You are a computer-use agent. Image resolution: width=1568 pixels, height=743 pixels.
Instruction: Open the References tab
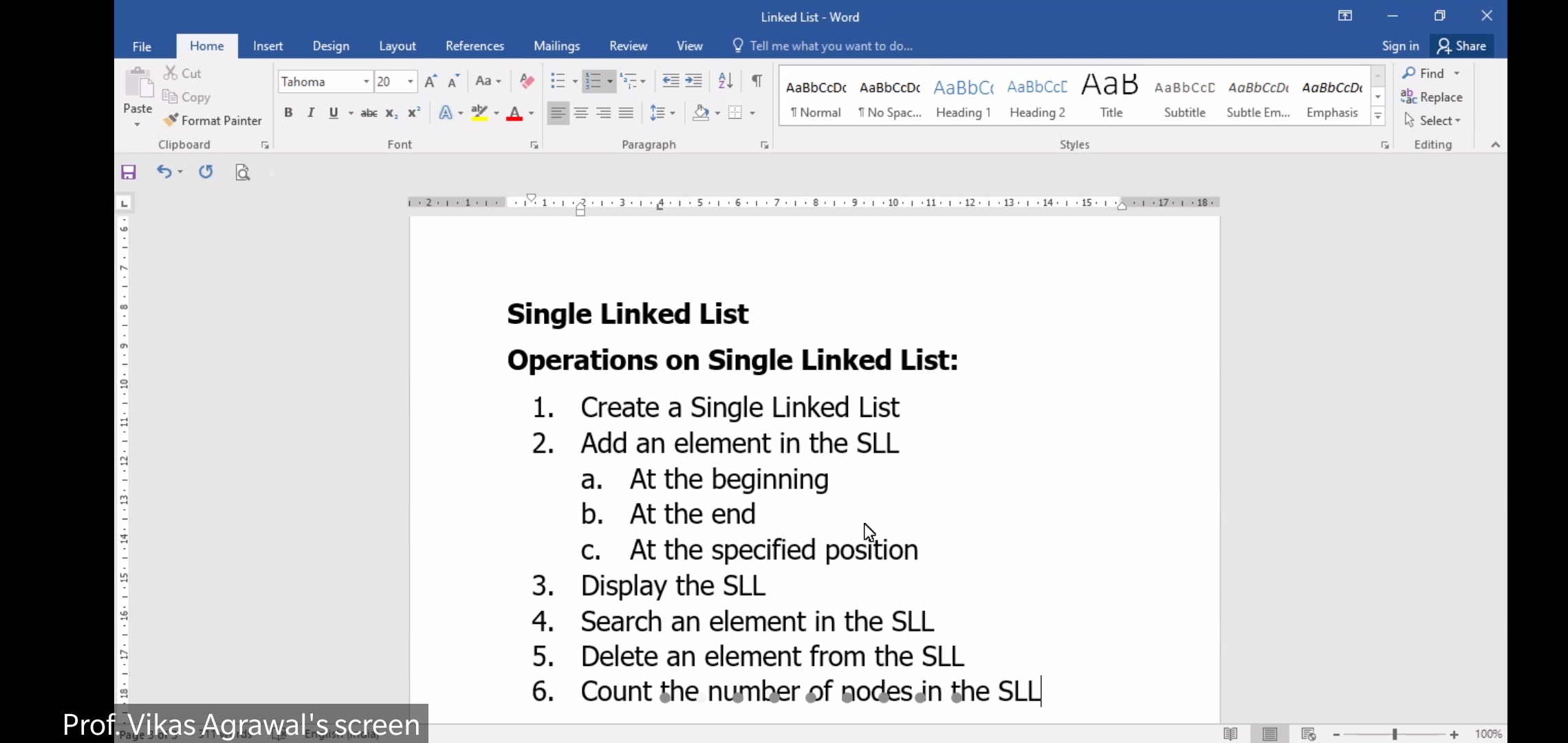click(x=475, y=46)
